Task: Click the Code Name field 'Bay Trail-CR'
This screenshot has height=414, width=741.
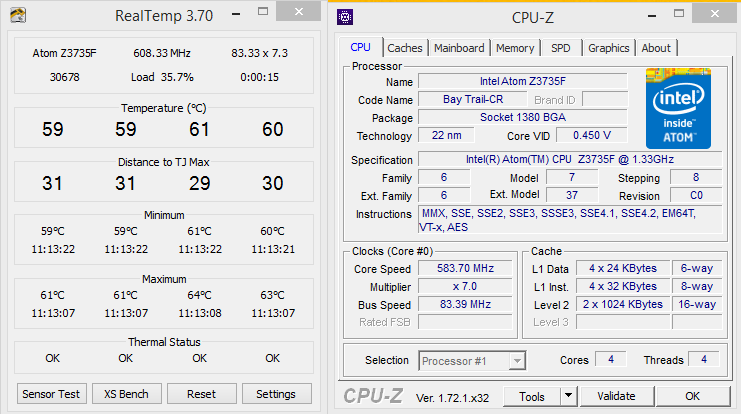Action: [x=473, y=99]
